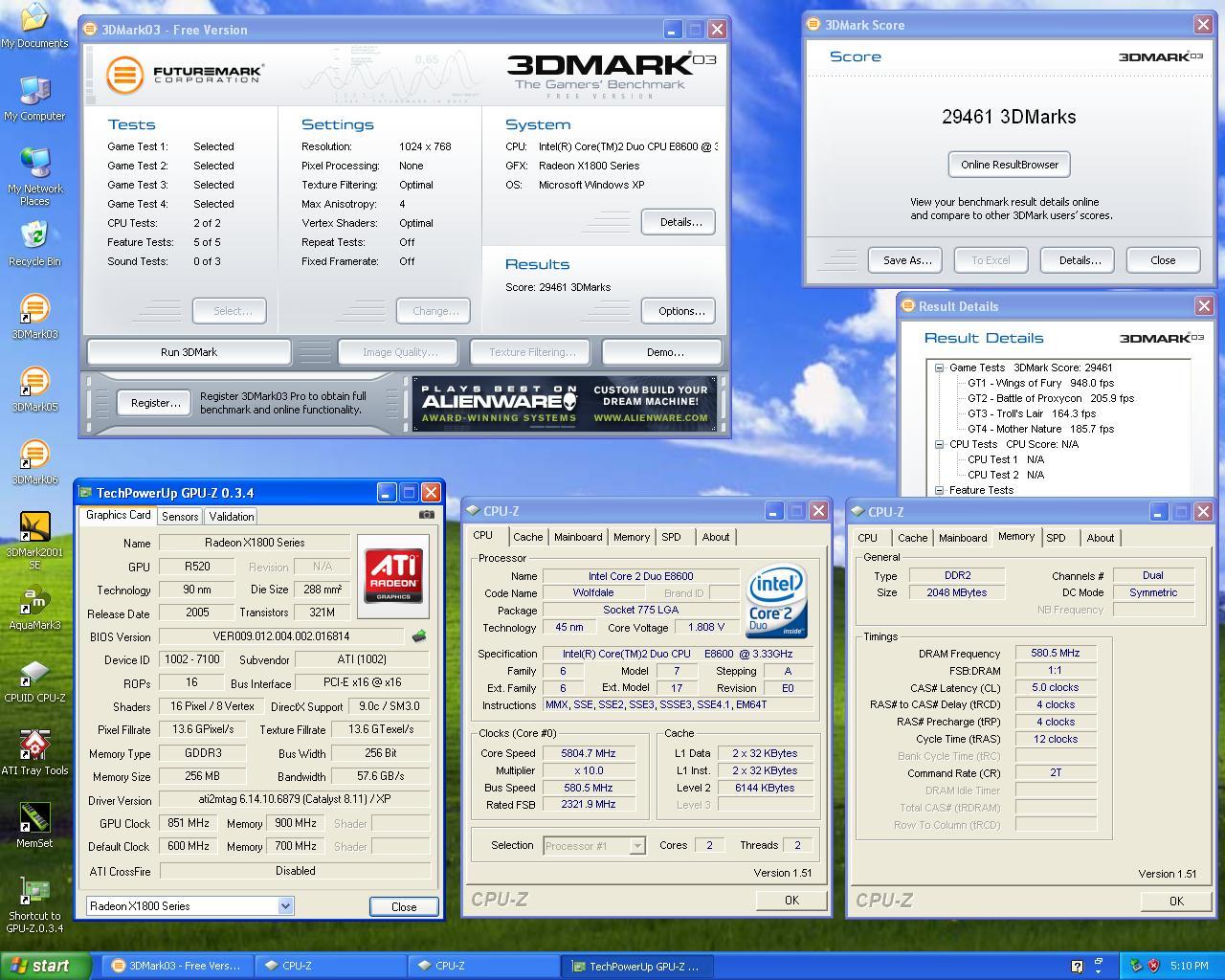1225x980 pixels.
Task: Select GT4 - Mother Nature result row
Action: [x=1040, y=429]
